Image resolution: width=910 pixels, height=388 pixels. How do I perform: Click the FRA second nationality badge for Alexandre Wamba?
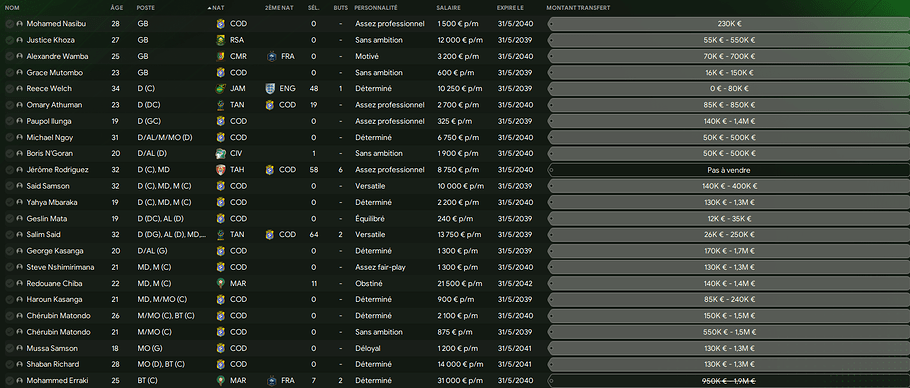[x=271, y=56]
